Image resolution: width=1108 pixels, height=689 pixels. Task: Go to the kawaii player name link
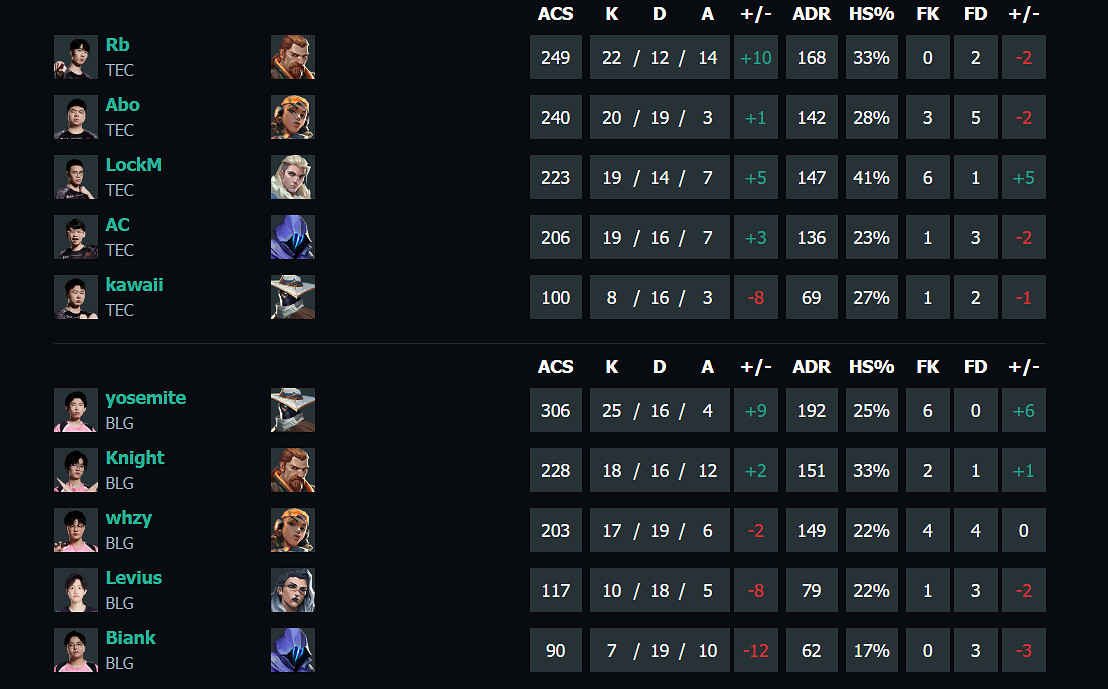(134, 285)
